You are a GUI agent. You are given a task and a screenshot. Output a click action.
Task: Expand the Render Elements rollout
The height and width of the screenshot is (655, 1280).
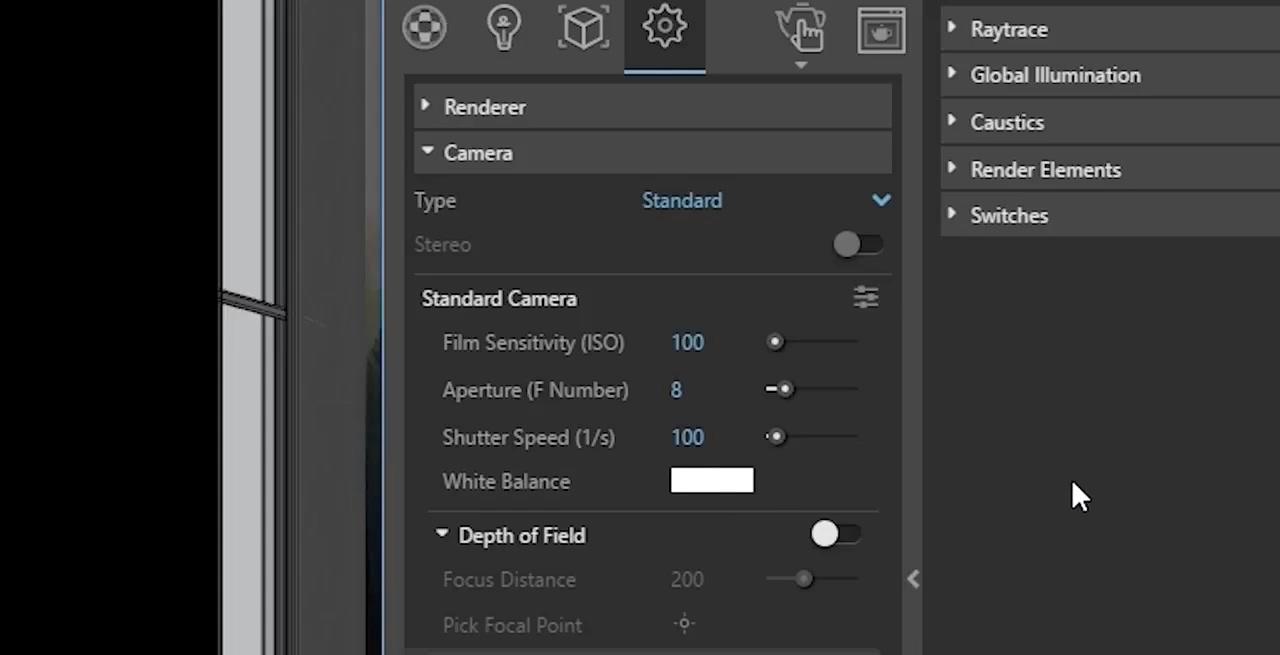[x=1044, y=170]
